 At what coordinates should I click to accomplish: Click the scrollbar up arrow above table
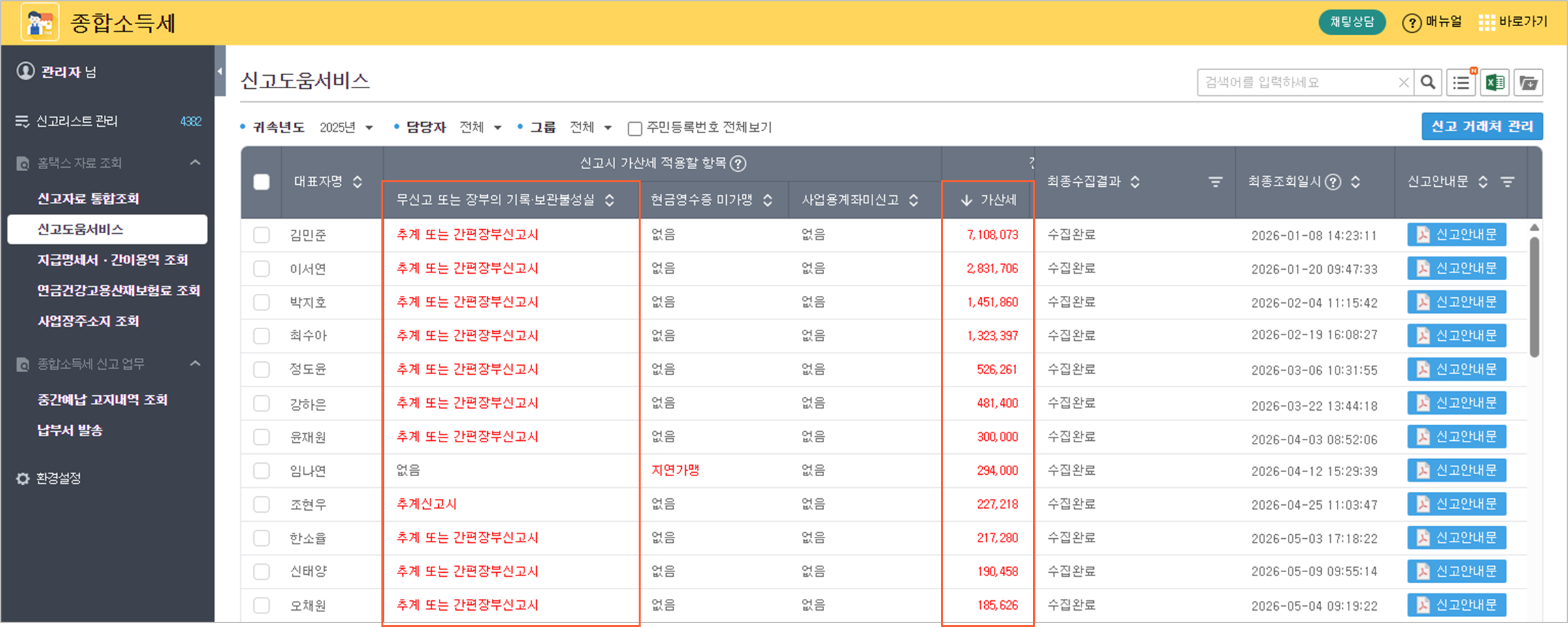[x=1534, y=227]
